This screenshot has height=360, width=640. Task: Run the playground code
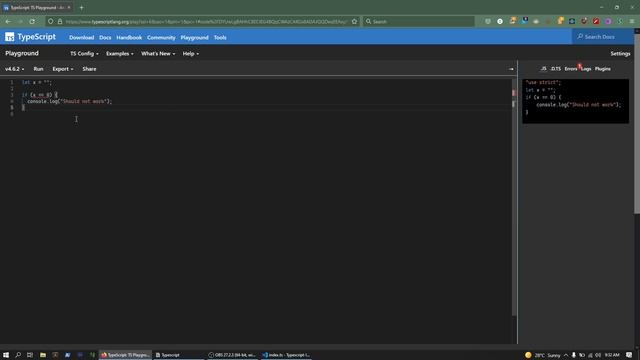pos(38,69)
